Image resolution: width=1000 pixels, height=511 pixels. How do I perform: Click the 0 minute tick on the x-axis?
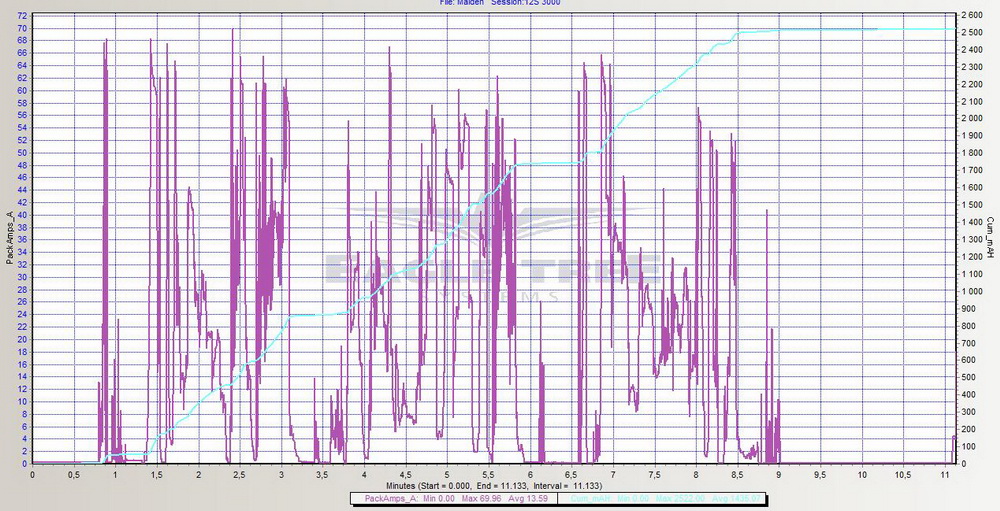point(33,474)
